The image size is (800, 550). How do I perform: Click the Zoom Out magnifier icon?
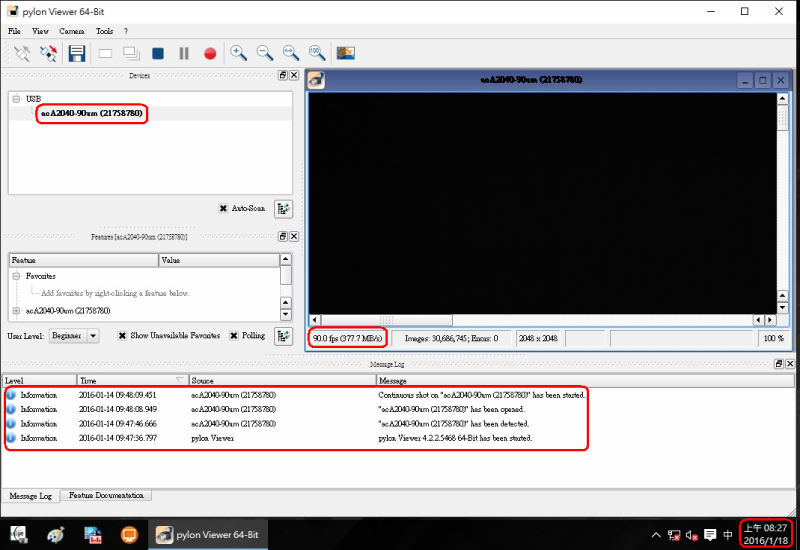[x=264, y=53]
